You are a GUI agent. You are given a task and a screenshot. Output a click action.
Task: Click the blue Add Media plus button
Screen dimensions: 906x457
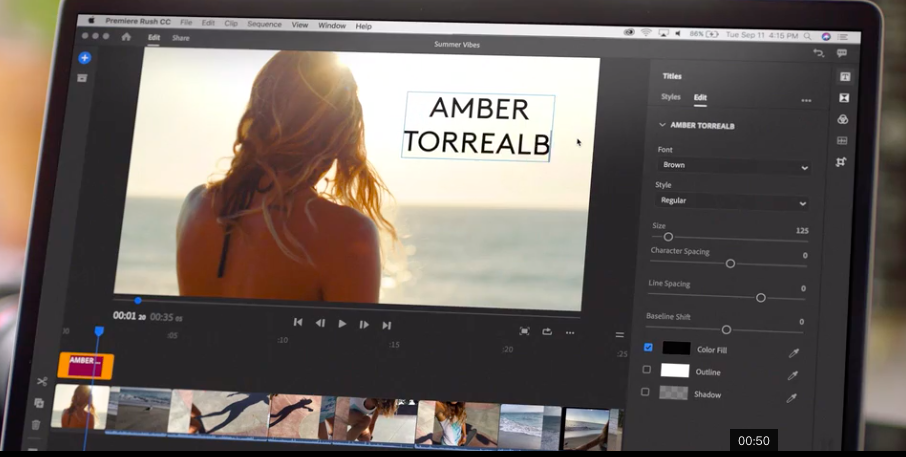(x=85, y=58)
